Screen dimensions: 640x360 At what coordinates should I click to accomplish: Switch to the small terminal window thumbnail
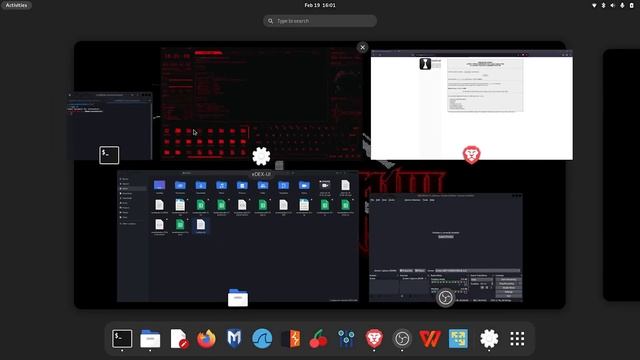pyautogui.click(x=109, y=126)
